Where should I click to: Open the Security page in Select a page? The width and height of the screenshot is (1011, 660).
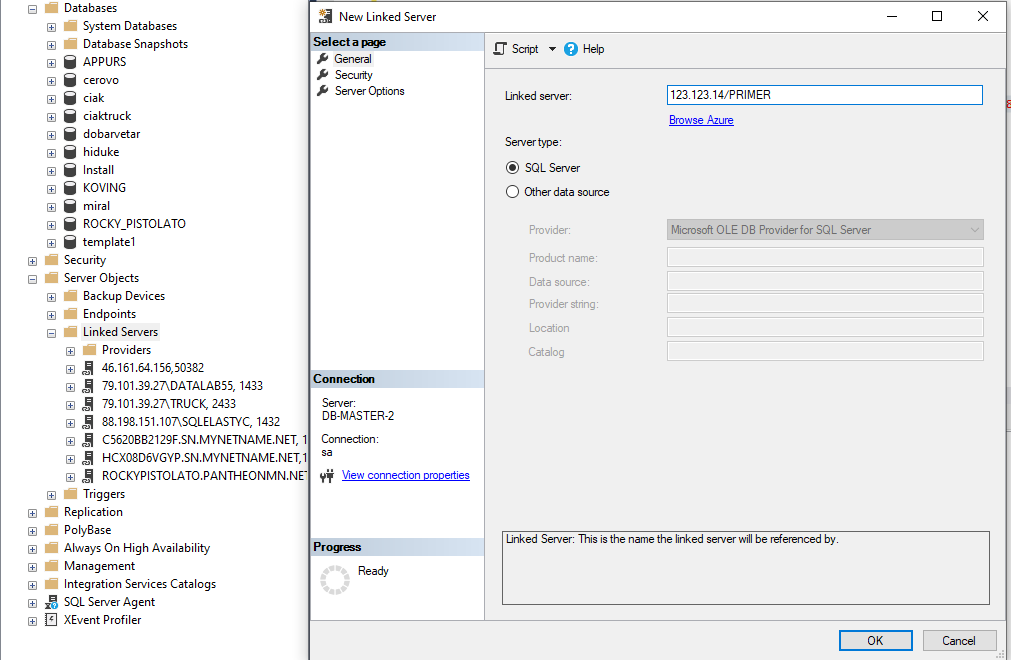tap(353, 75)
